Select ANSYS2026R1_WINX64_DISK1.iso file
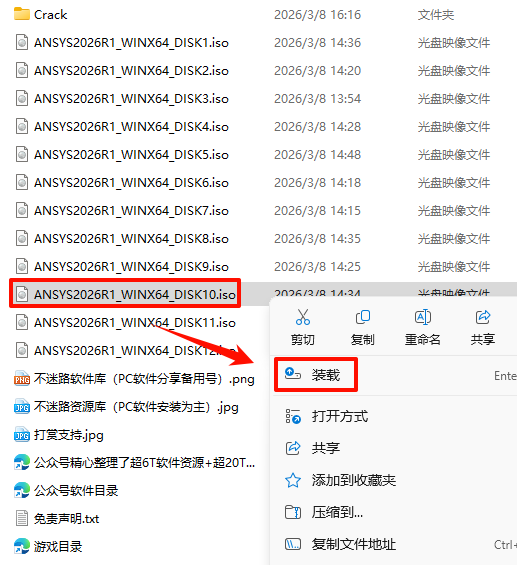Screen dimensions: 517x565 click(131, 43)
